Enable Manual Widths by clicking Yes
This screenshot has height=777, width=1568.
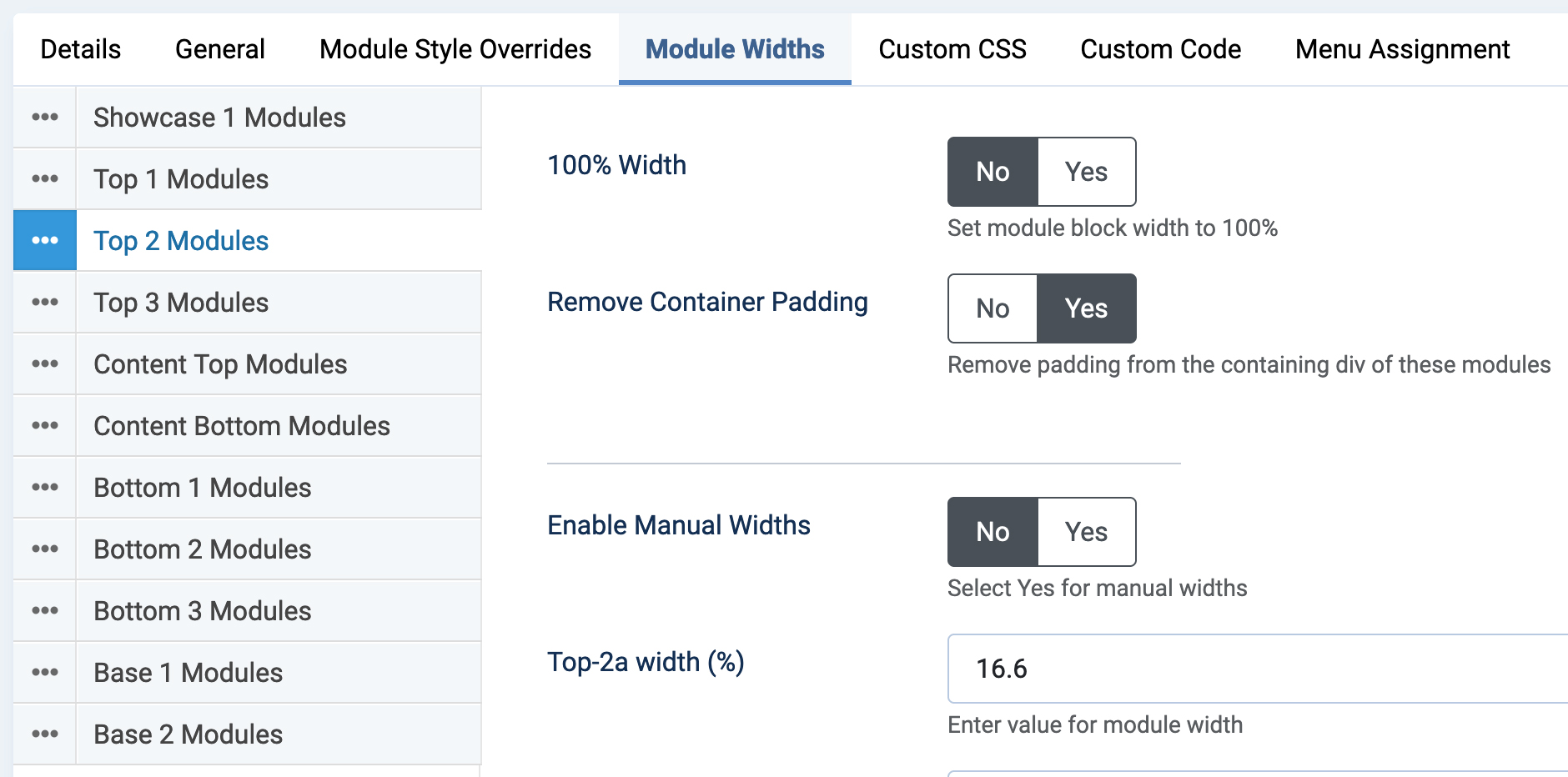pos(1086,532)
